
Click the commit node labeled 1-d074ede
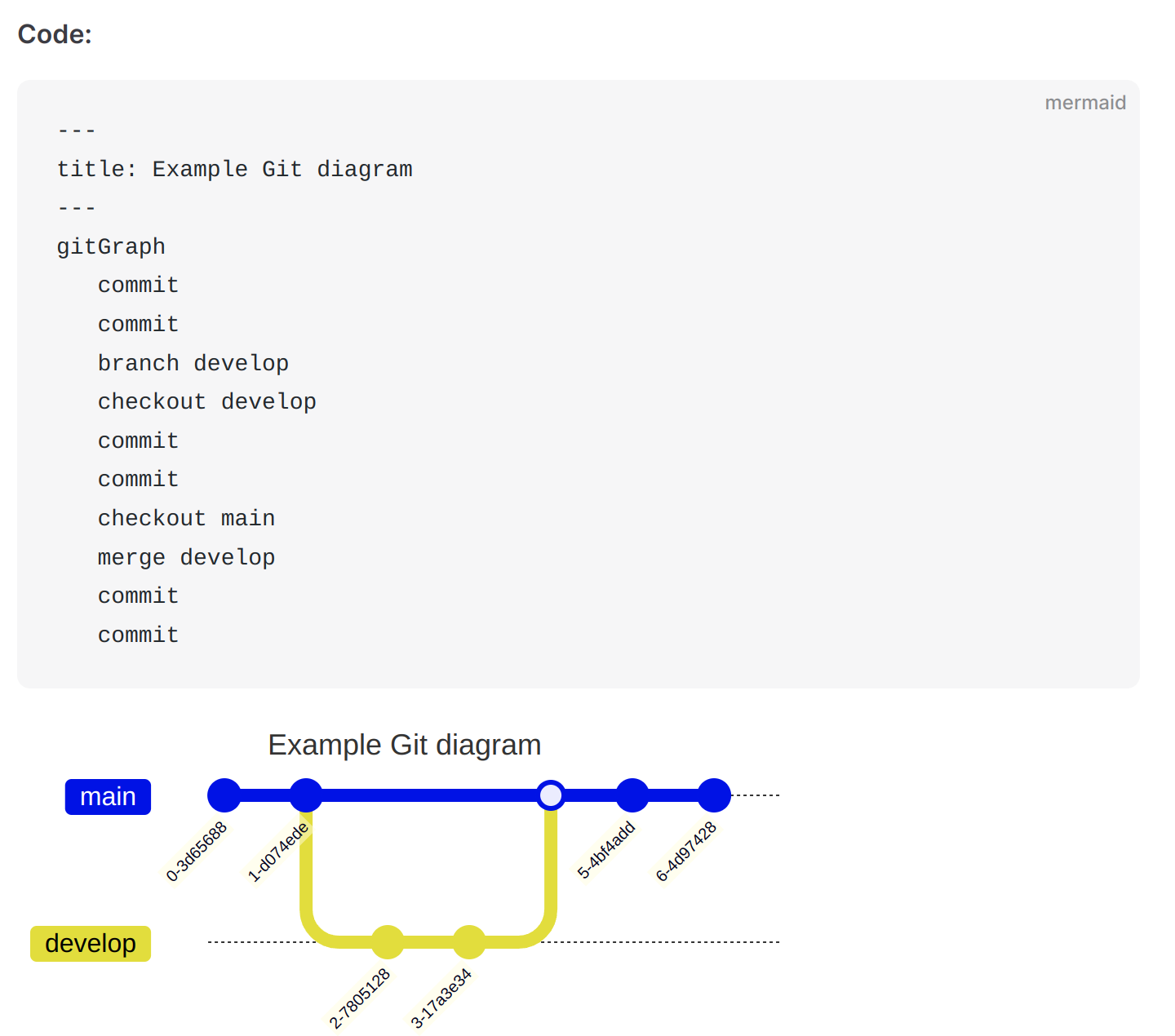point(306,795)
